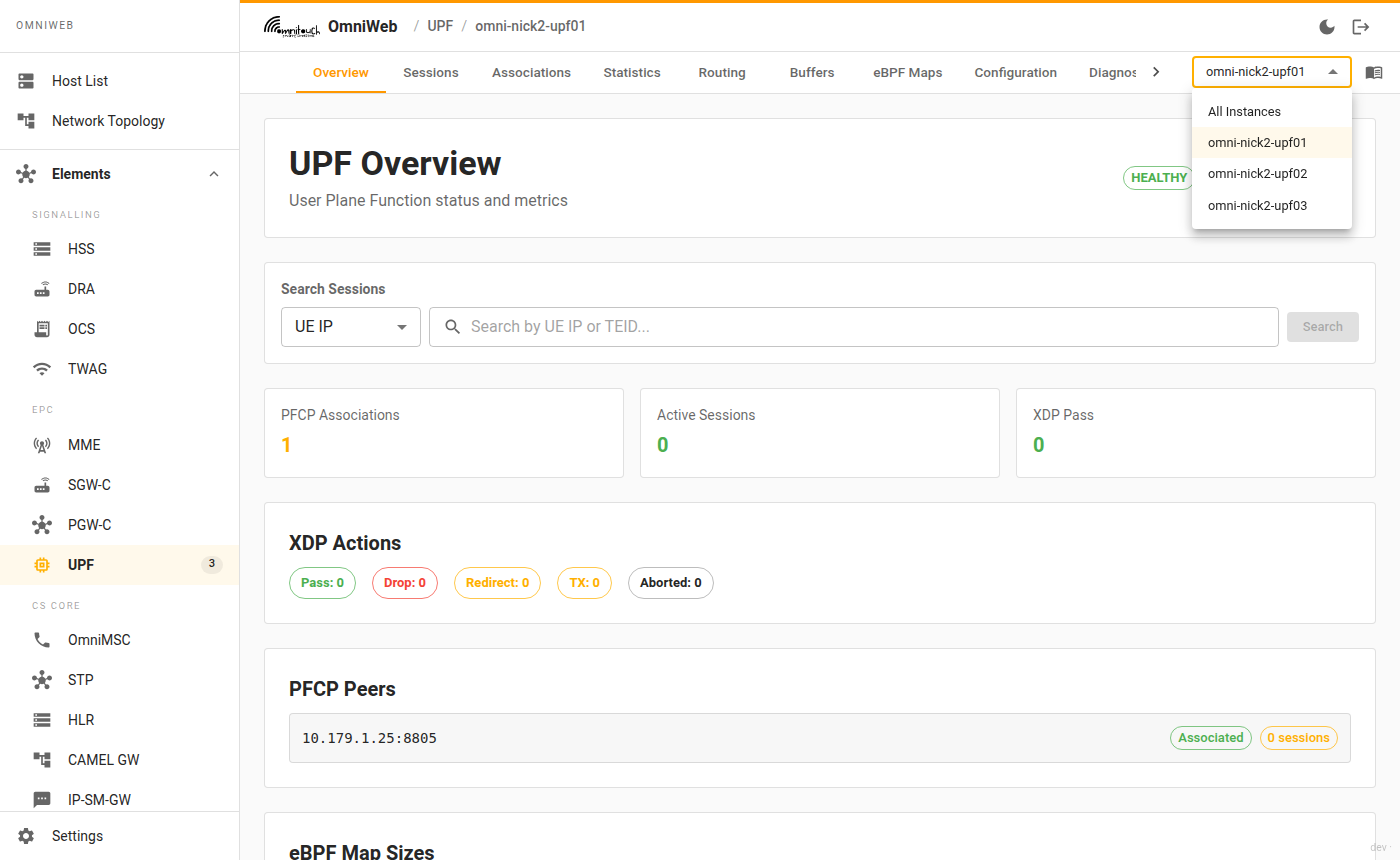Screen dimensions: 1400x860
Task: Click the UPF chip icon
Action: coord(42,565)
